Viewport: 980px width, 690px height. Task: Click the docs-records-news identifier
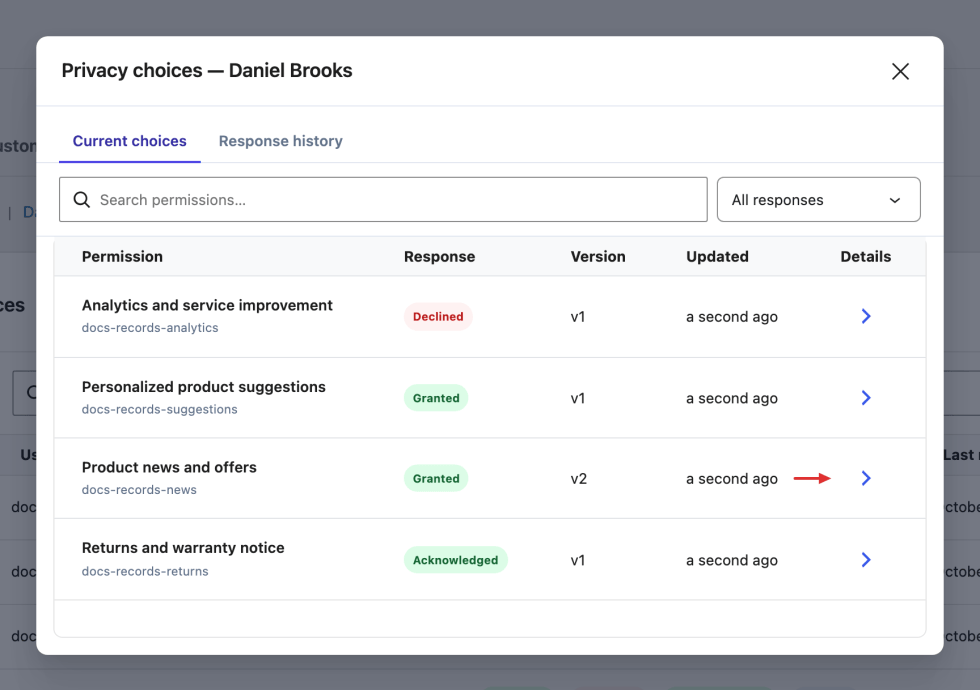[139, 490]
